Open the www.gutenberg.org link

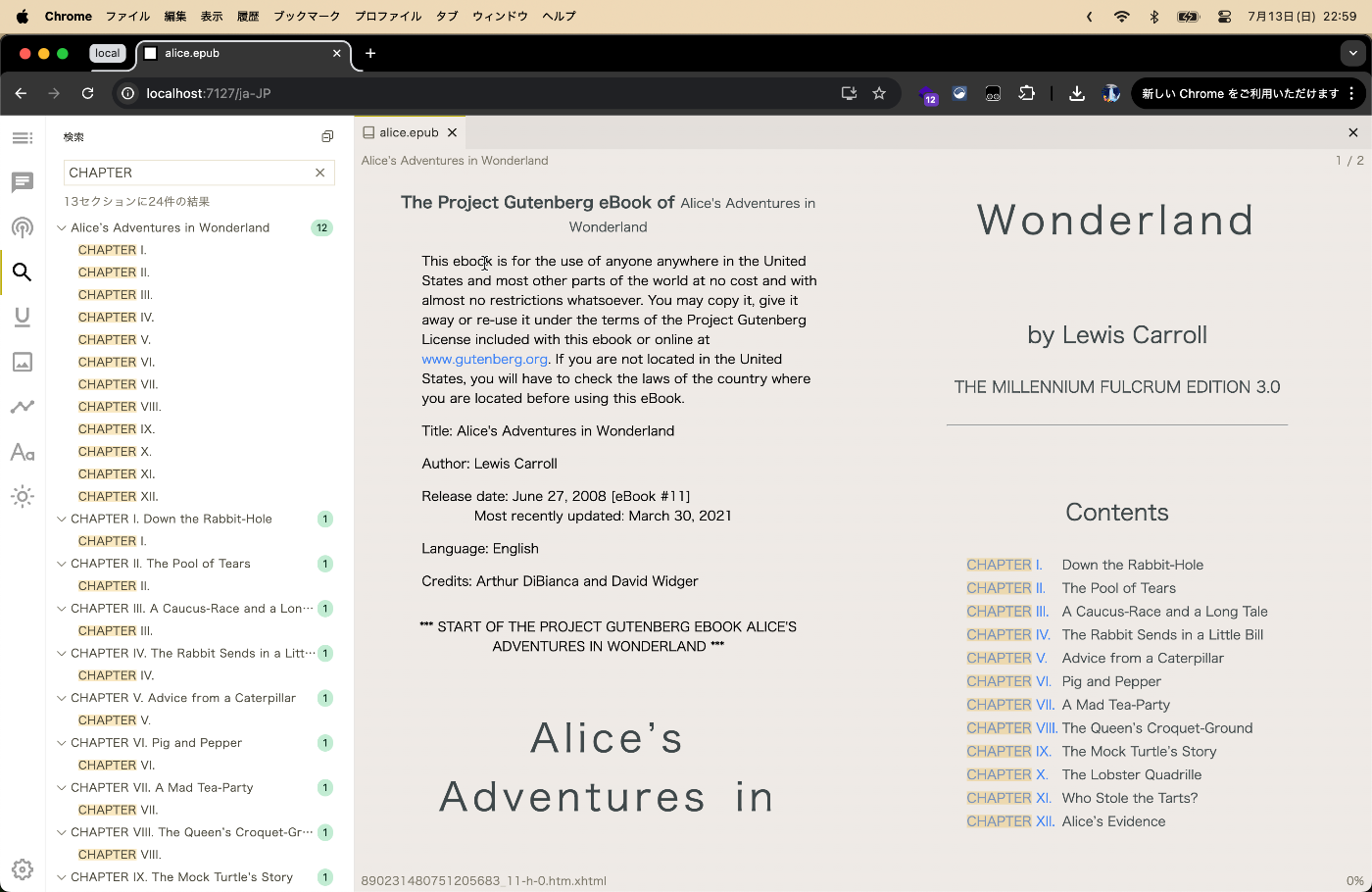pos(484,359)
